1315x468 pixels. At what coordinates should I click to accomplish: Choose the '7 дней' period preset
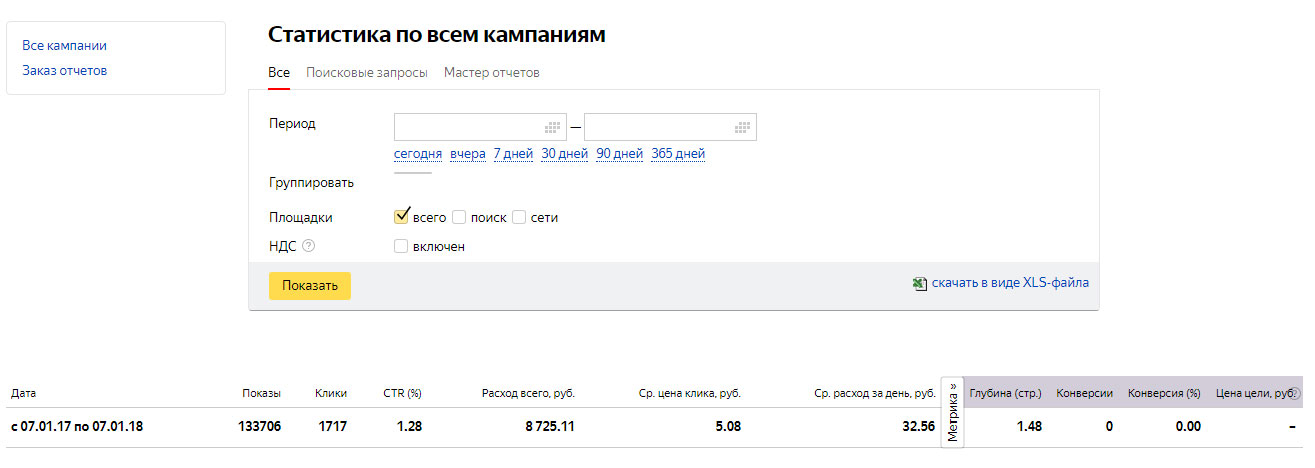point(513,154)
